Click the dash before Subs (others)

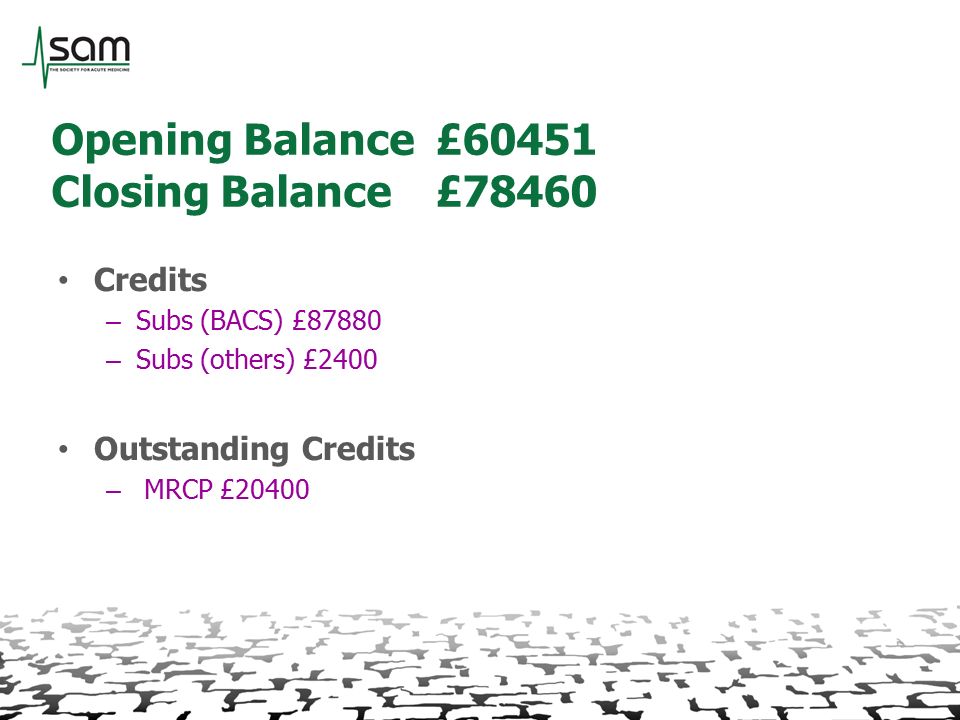coord(114,360)
